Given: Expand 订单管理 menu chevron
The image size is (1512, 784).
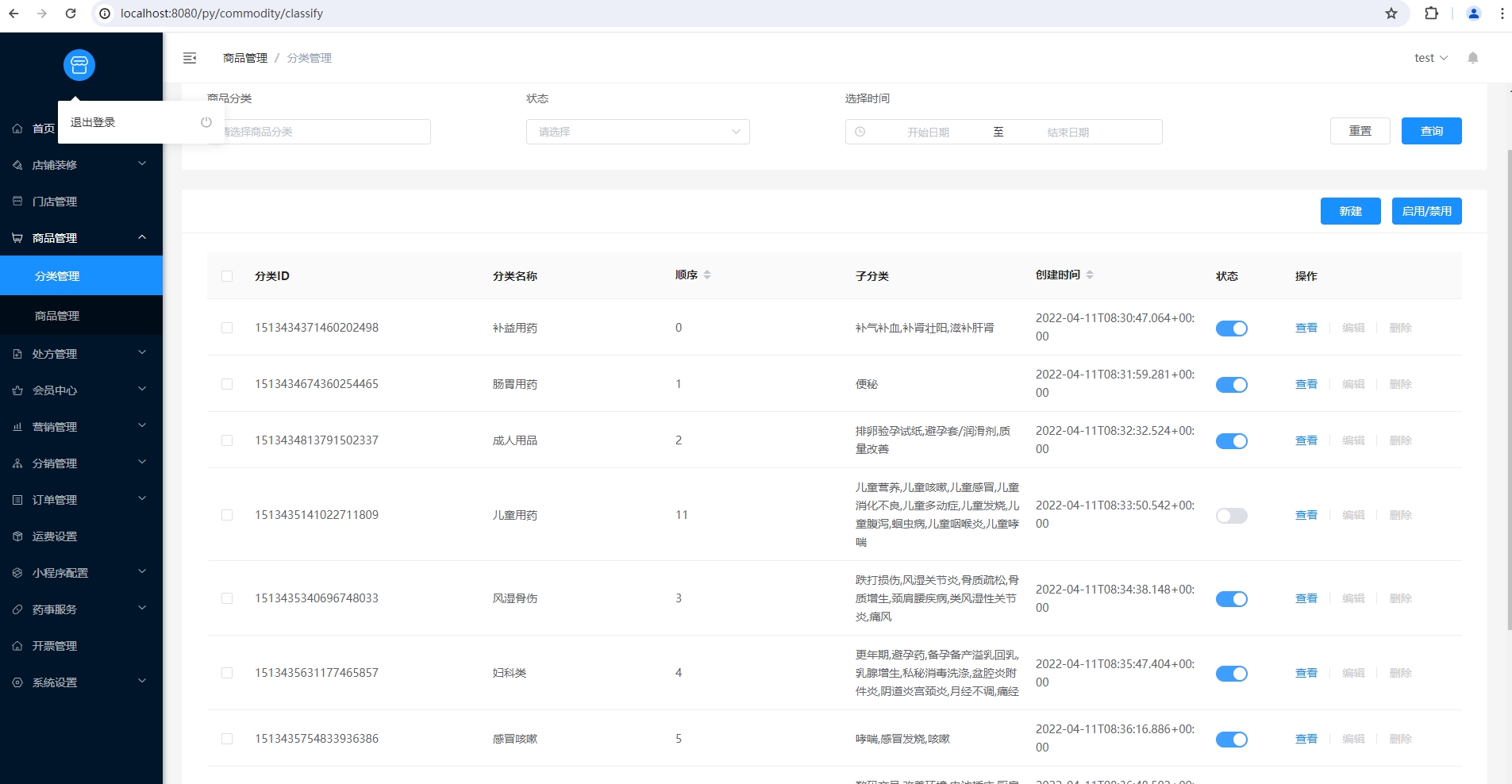Looking at the screenshot, I should [x=142, y=498].
